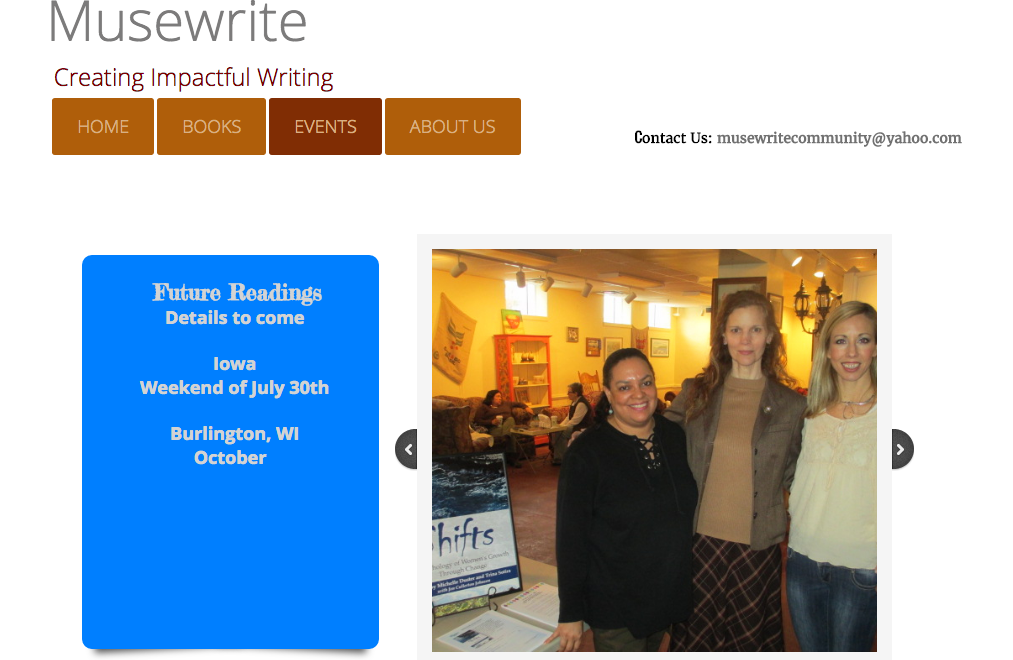This screenshot has width=1013, height=660.
Task: Click the Details to come text
Action: (235, 318)
